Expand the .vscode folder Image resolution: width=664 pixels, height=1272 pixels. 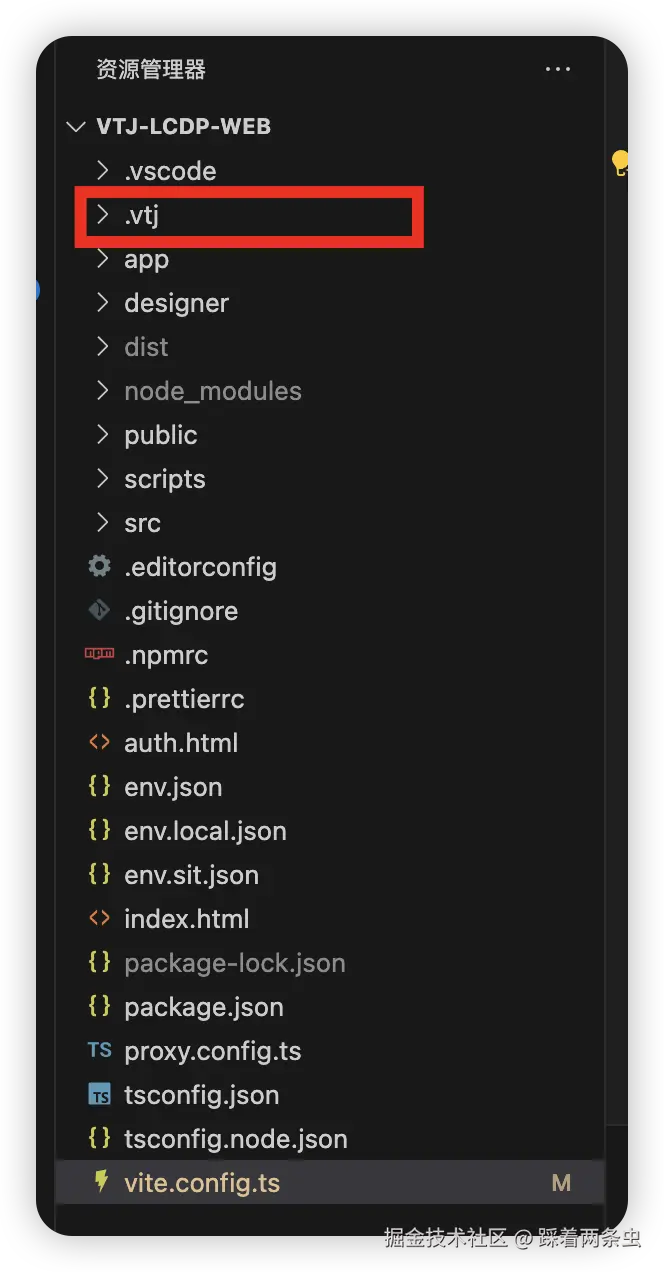coord(102,171)
